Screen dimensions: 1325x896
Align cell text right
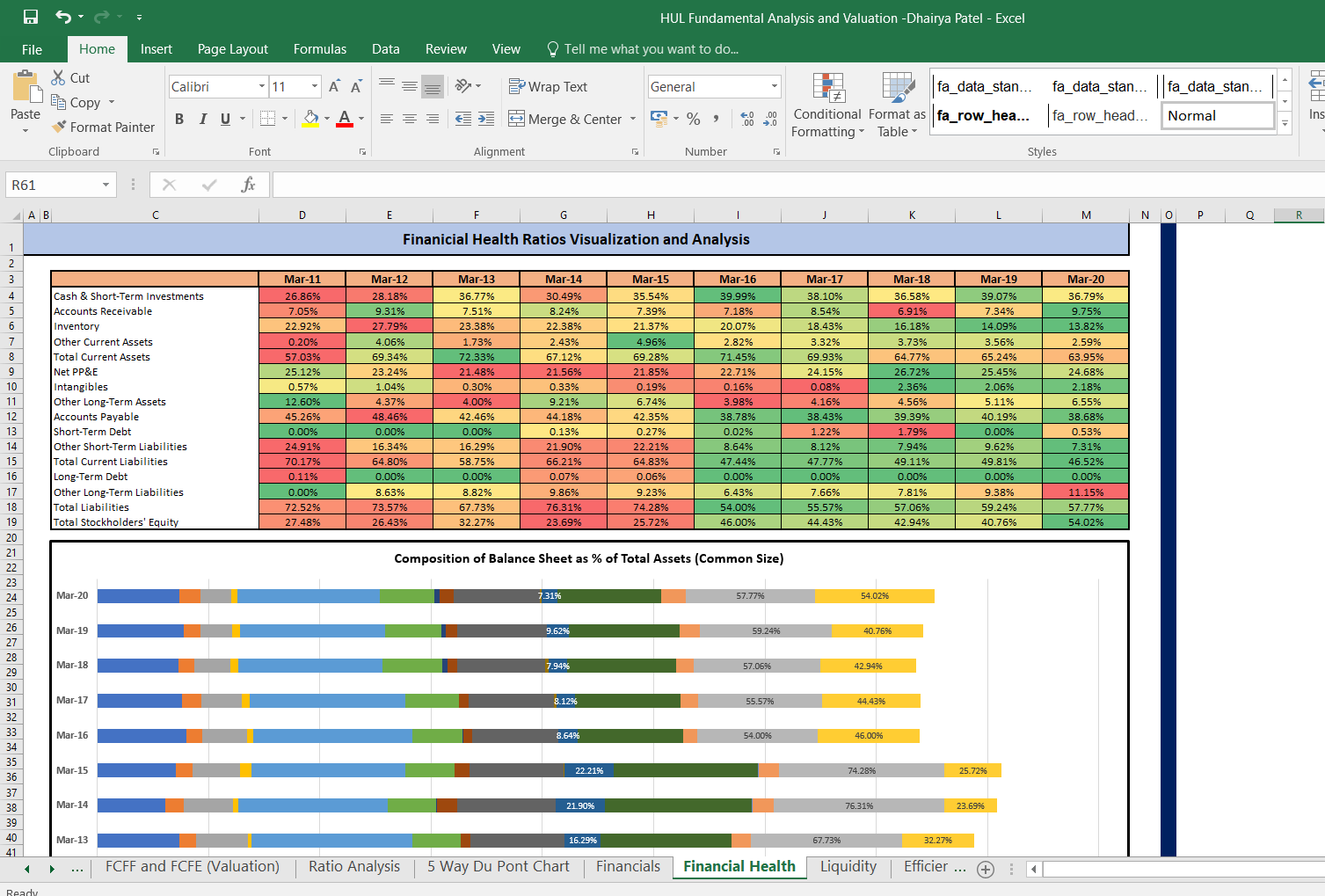(x=432, y=119)
